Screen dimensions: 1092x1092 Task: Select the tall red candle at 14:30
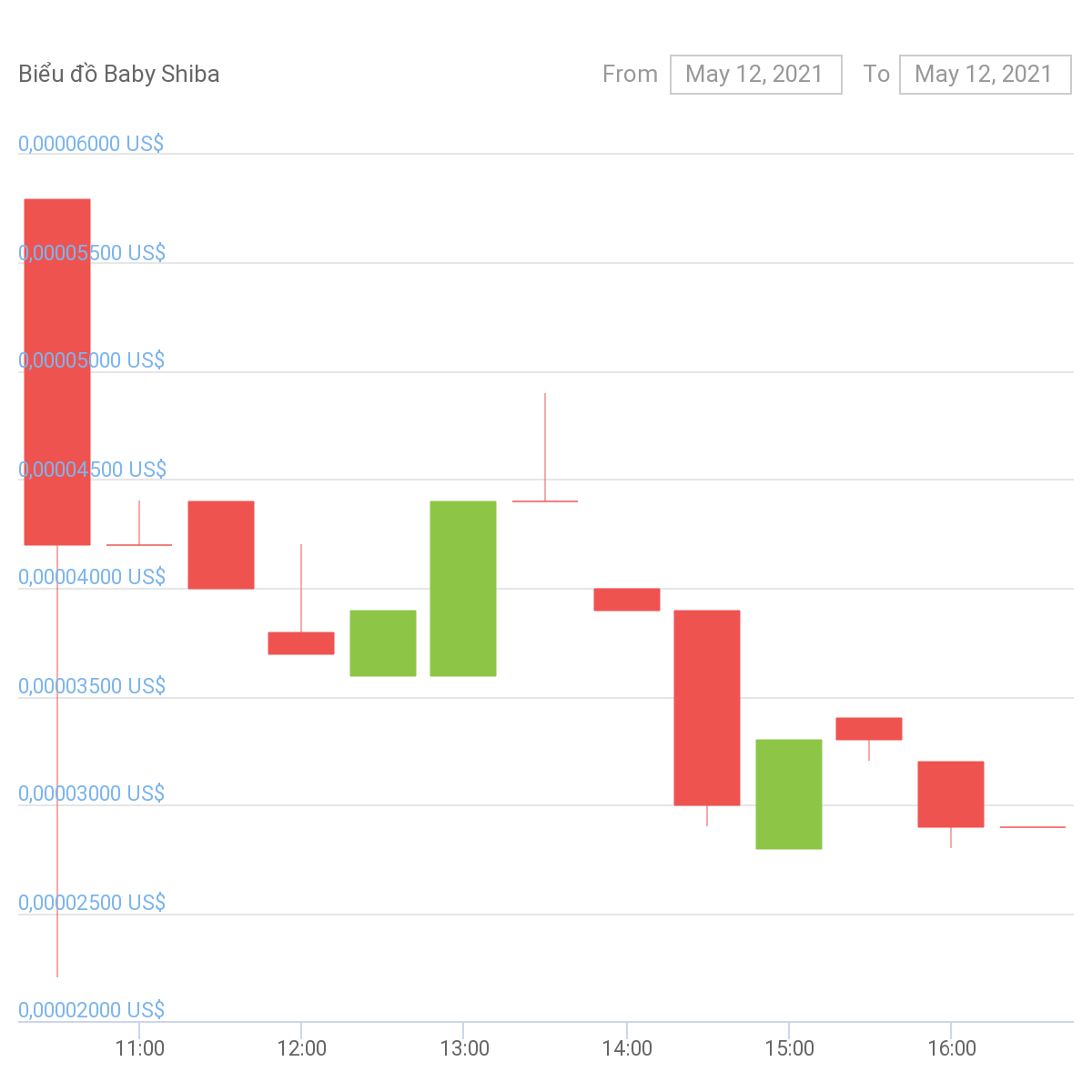coord(707,707)
